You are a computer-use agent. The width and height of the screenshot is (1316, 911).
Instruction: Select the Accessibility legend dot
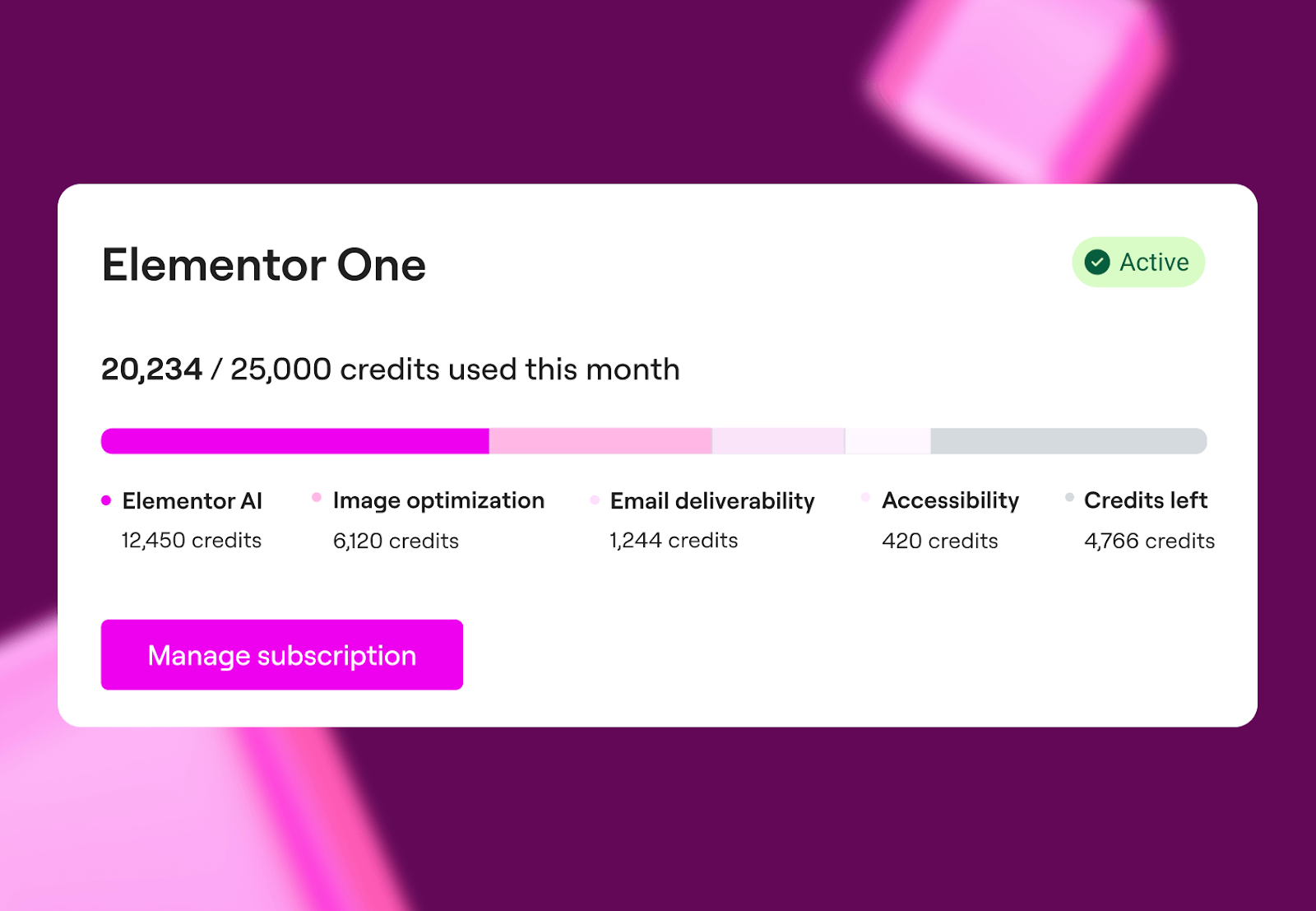point(865,499)
